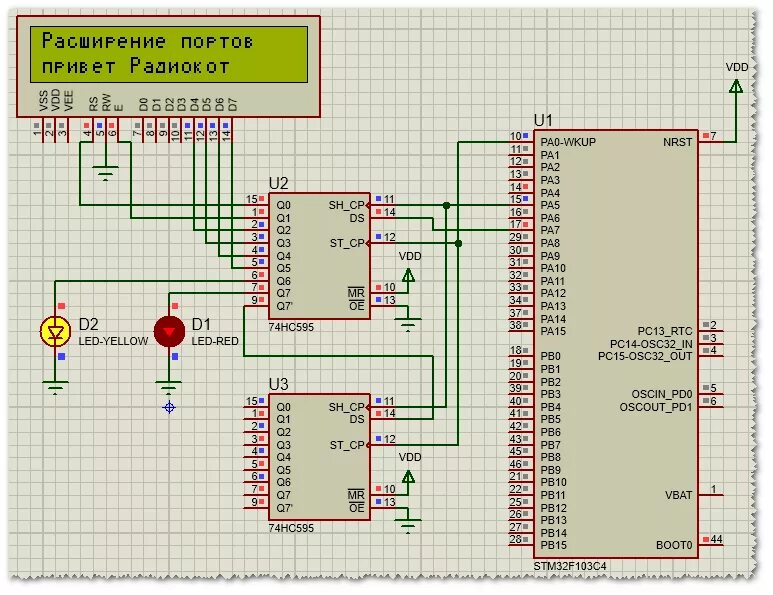Viewport: 773px width, 595px height.
Task: Click the VDD text above NRST terminal
Action: 737,68
